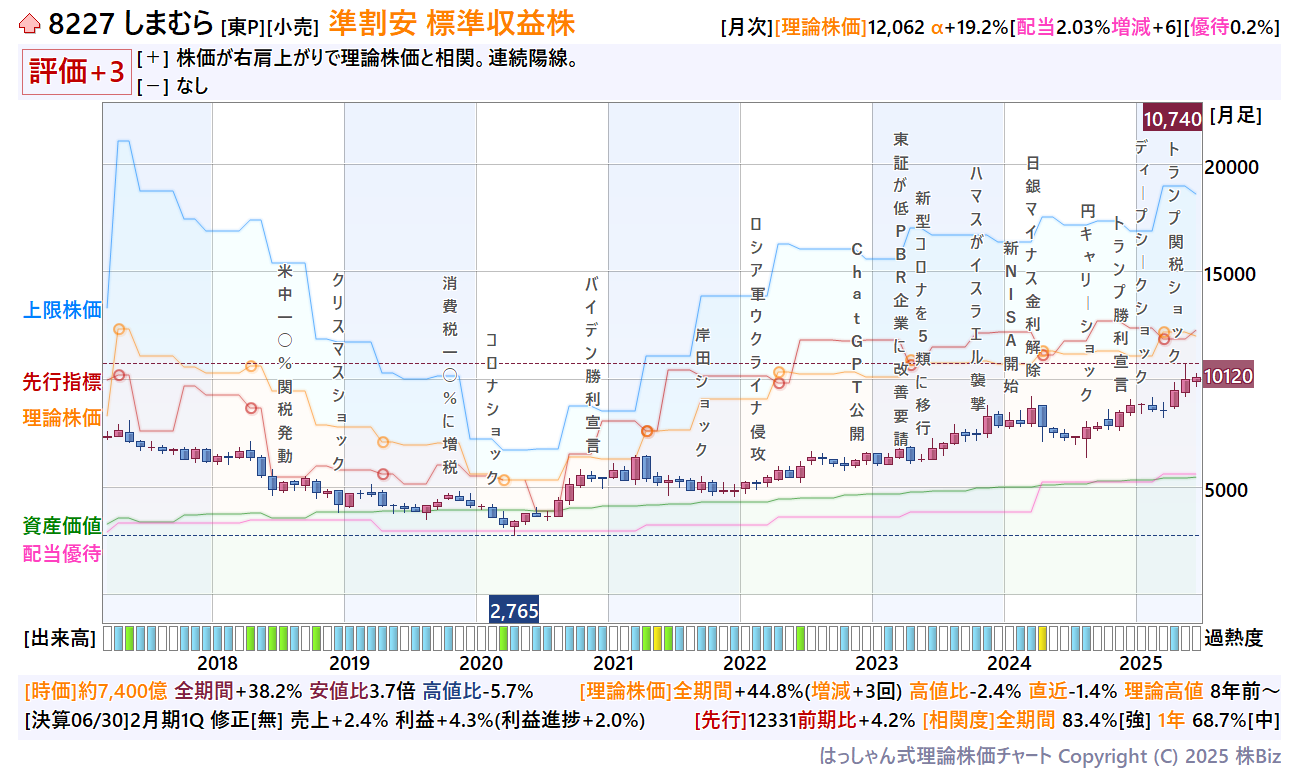The width and height of the screenshot is (1300, 770).
Task: Select the stock title 8227 しまむら
Action: pyautogui.click(x=130, y=23)
